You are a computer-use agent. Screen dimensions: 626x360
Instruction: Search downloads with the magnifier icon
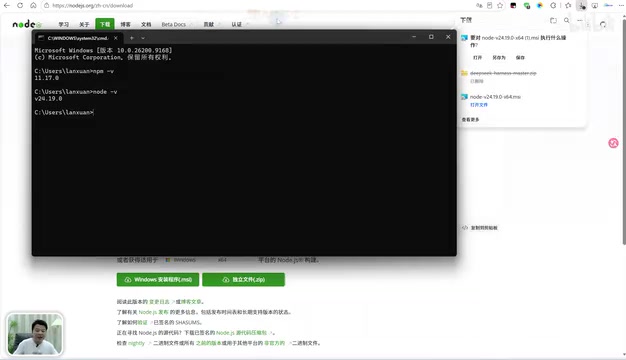[567, 20]
